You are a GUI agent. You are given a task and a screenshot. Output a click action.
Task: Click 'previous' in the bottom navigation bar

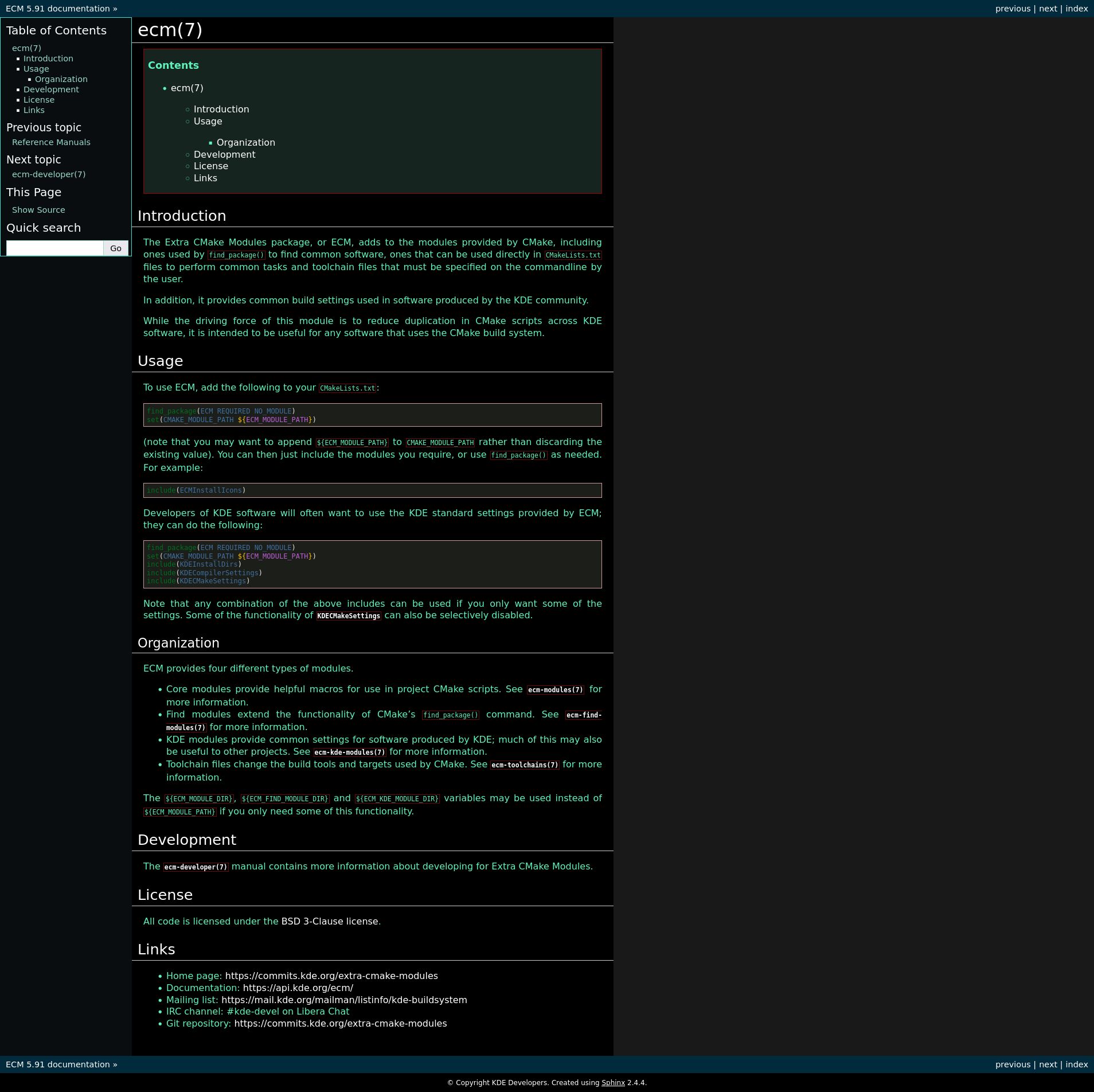[x=1013, y=1065]
